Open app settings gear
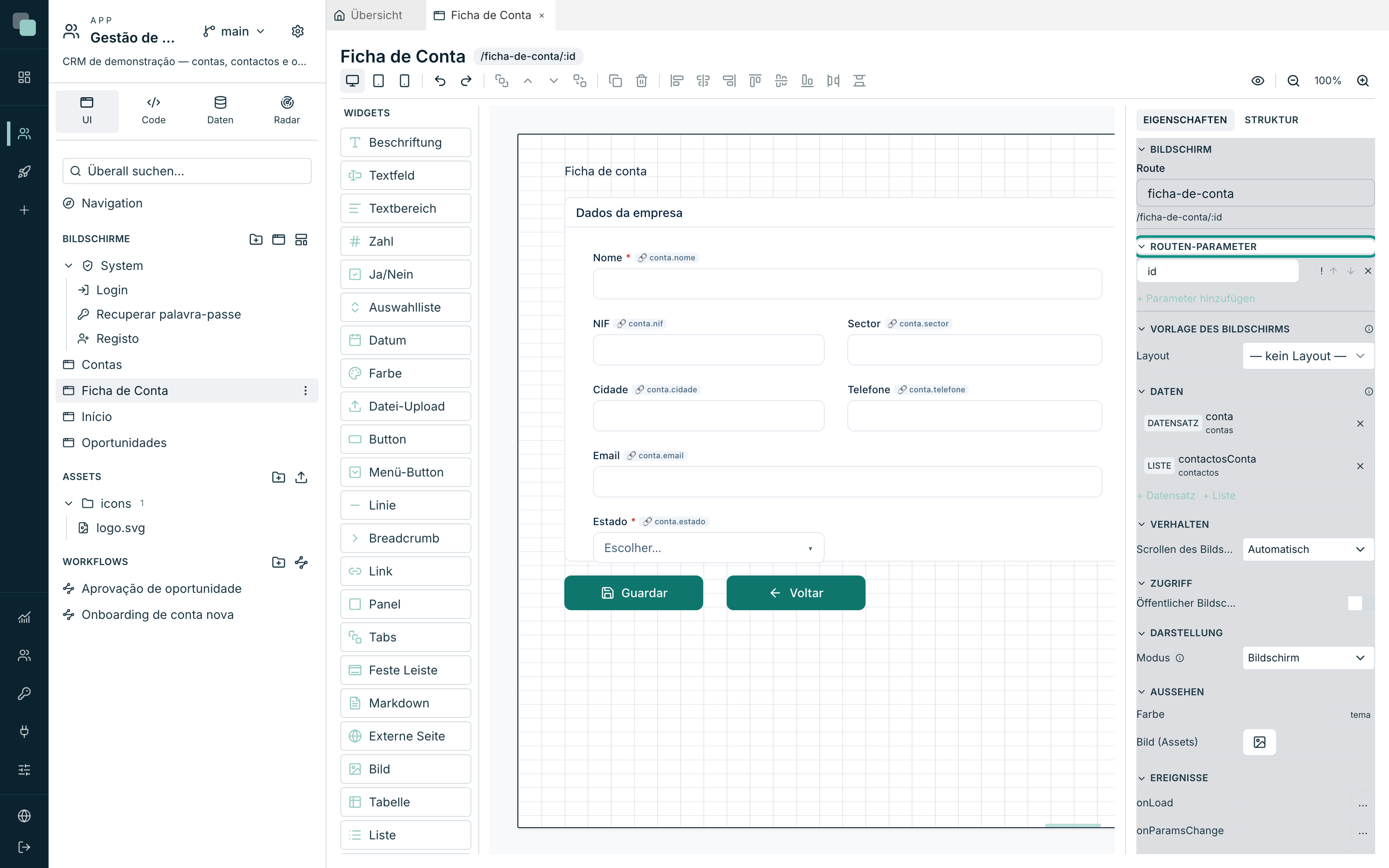The width and height of the screenshot is (1389, 868). tap(297, 31)
